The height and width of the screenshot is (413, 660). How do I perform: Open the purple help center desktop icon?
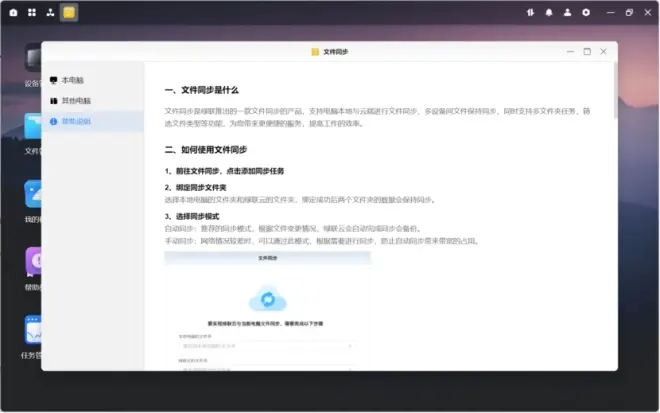point(33,261)
